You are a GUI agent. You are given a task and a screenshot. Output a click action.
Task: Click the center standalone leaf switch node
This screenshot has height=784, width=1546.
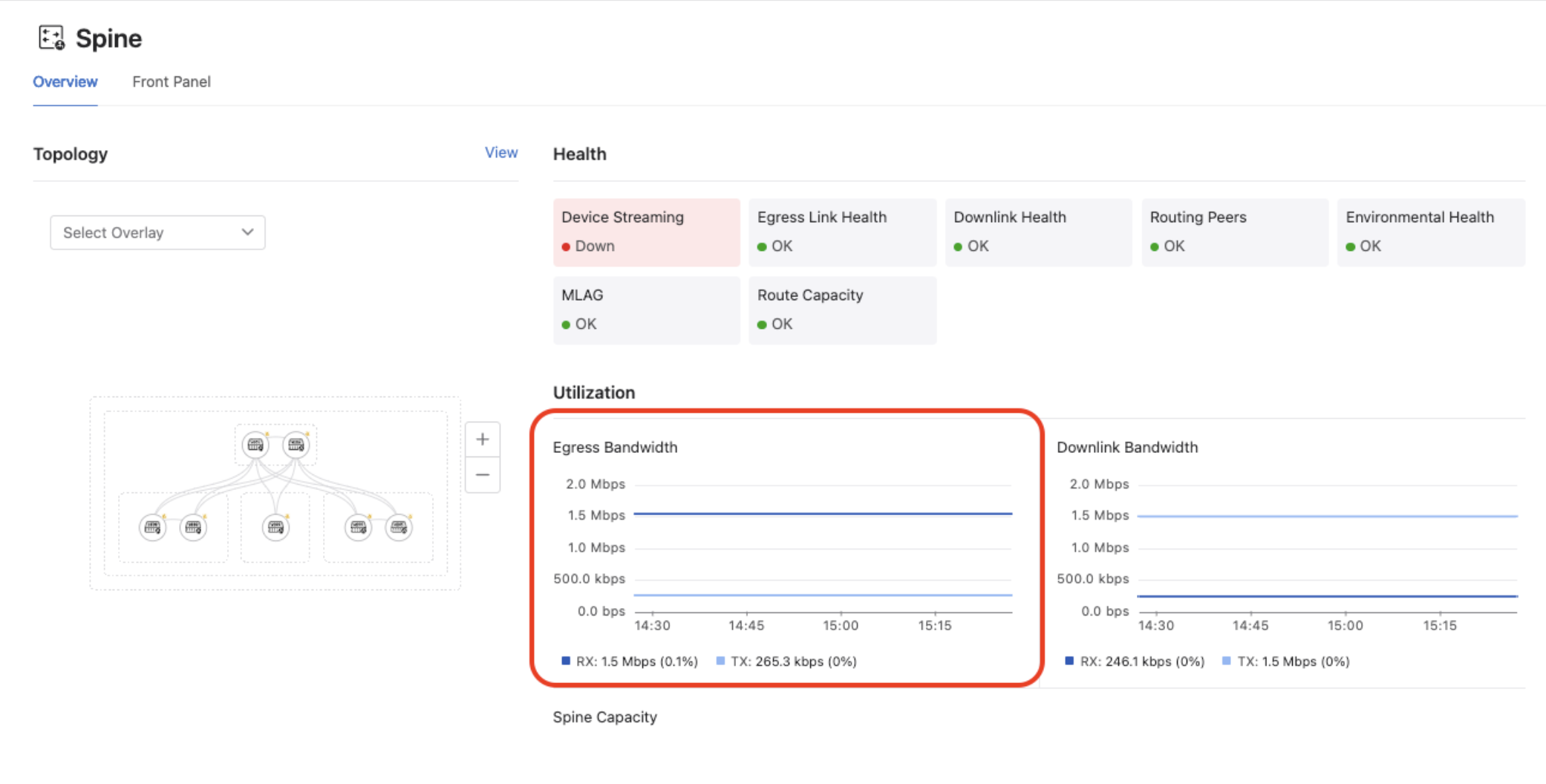coord(275,528)
